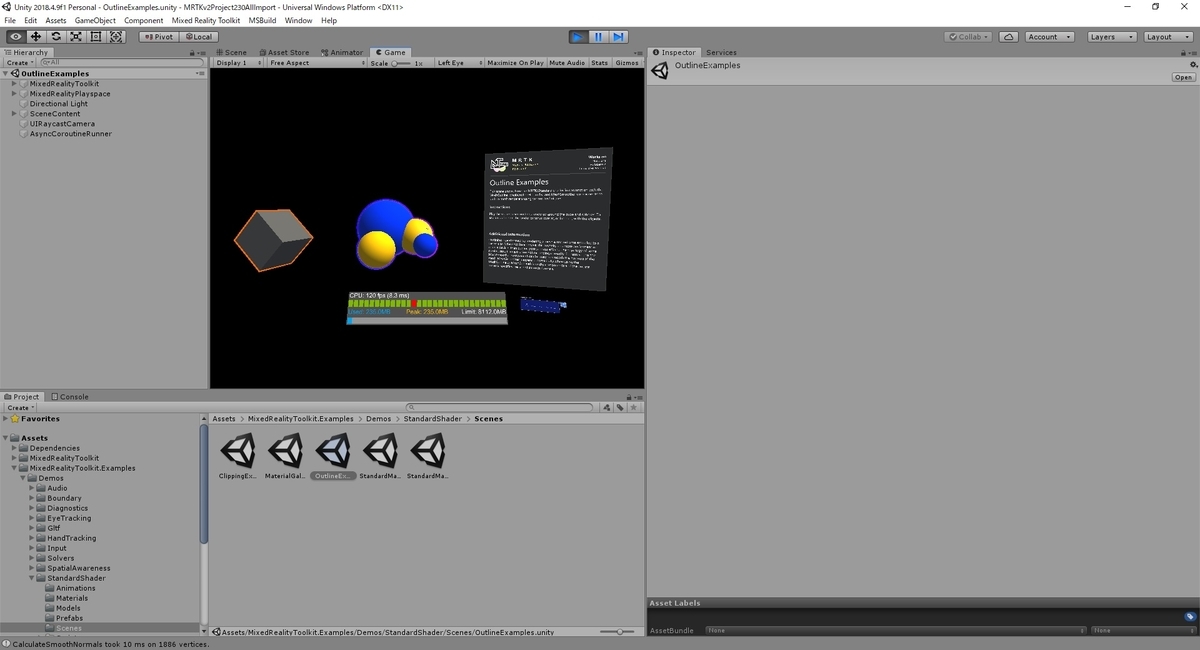Screen dimensions: 1200x650
Task: Select the Scale tool
Action: point(76,37)
